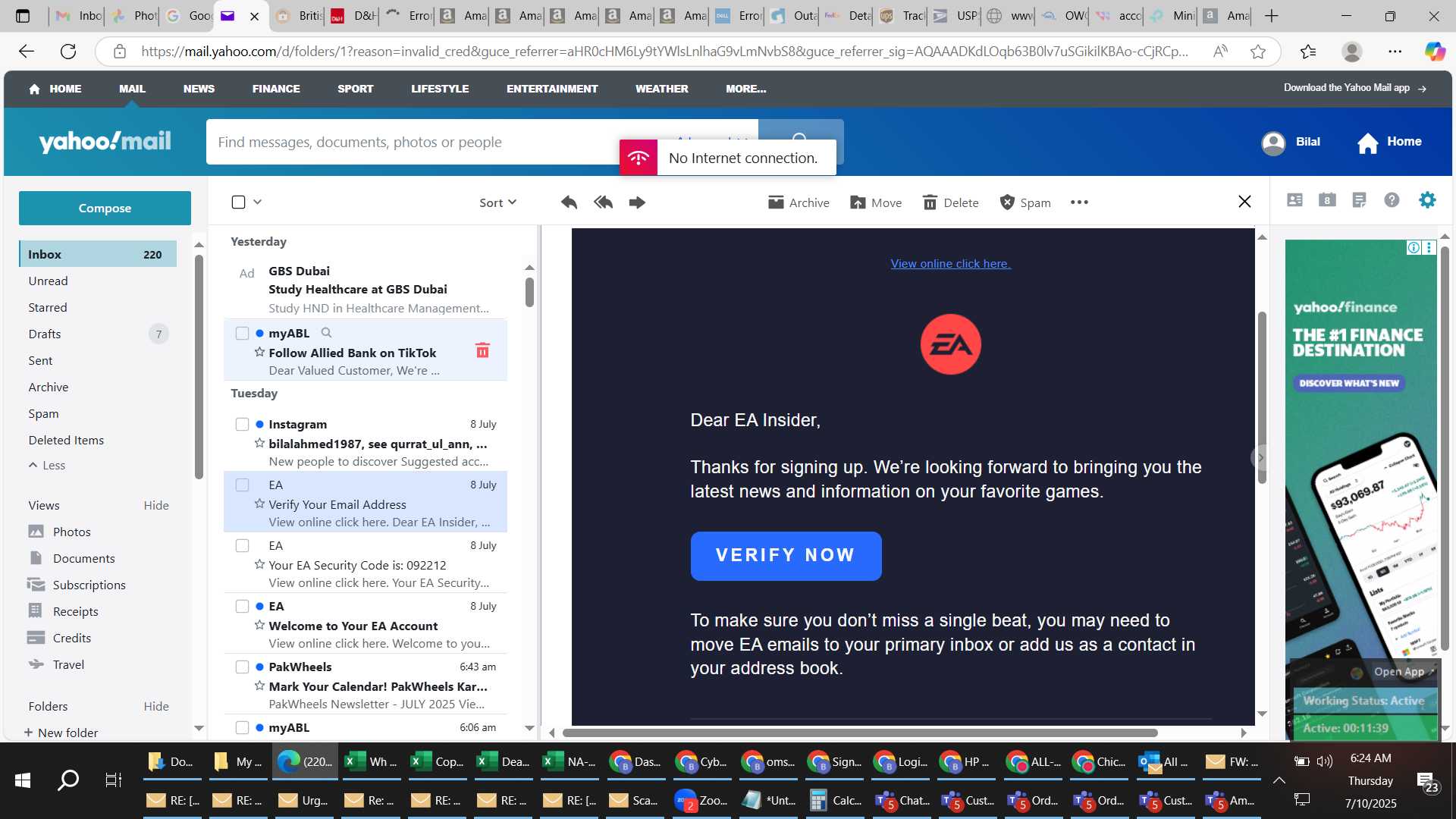Screen dimensions: 1456x819
Task: Hide the Views section
Action: coord(156,506)
